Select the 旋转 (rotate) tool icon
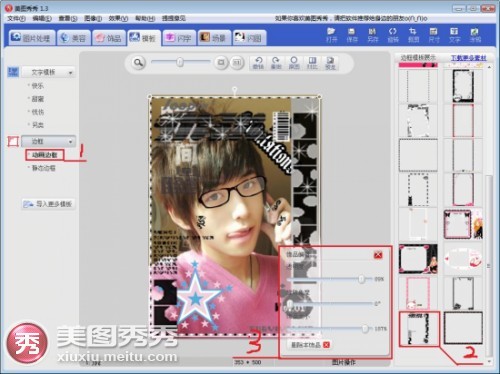500x374 pixels. (393, 35)
